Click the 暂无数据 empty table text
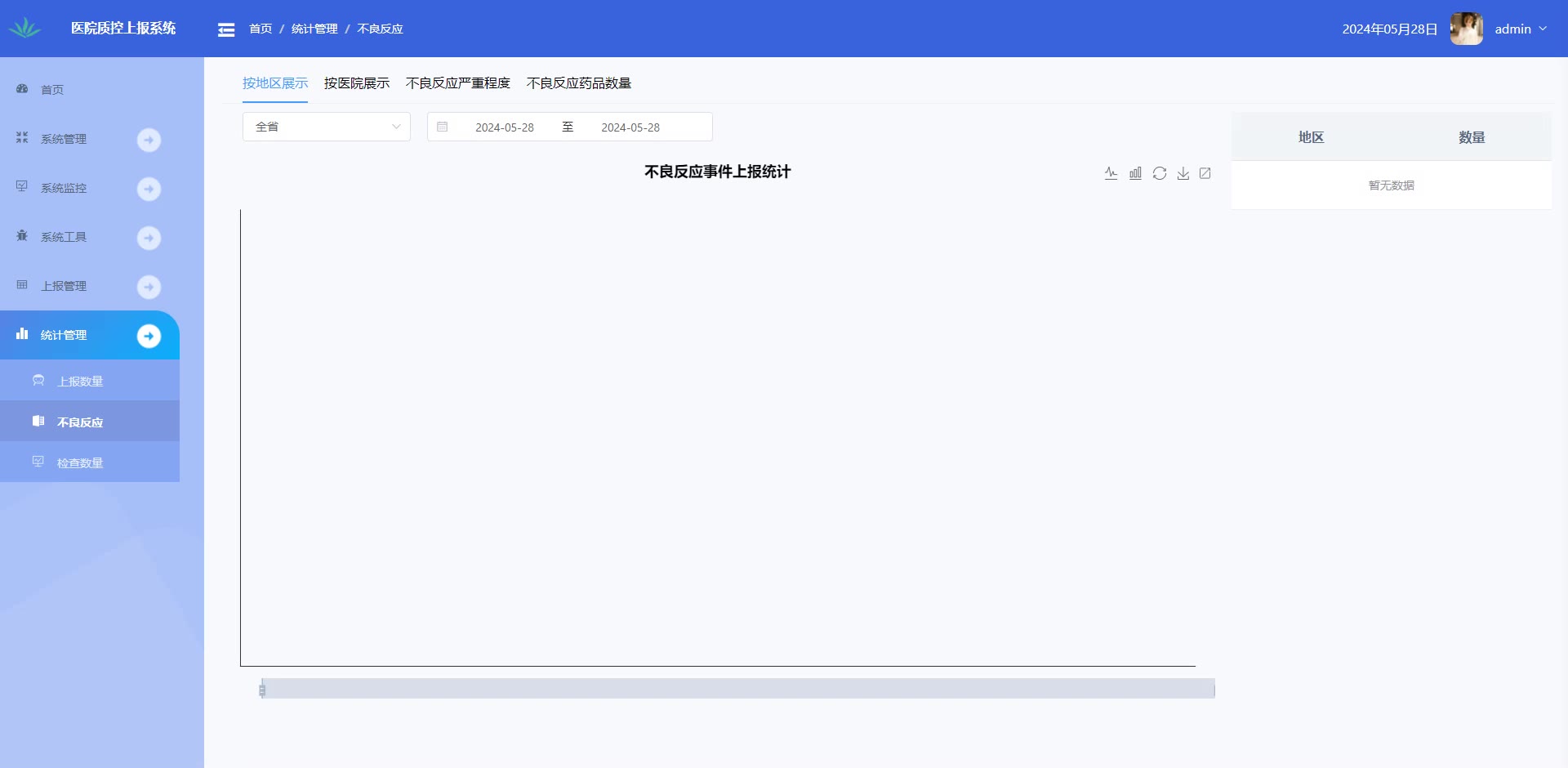The height and width of the screenshot is (768, 1568). pyautogui.click(x=1392, y=185)
